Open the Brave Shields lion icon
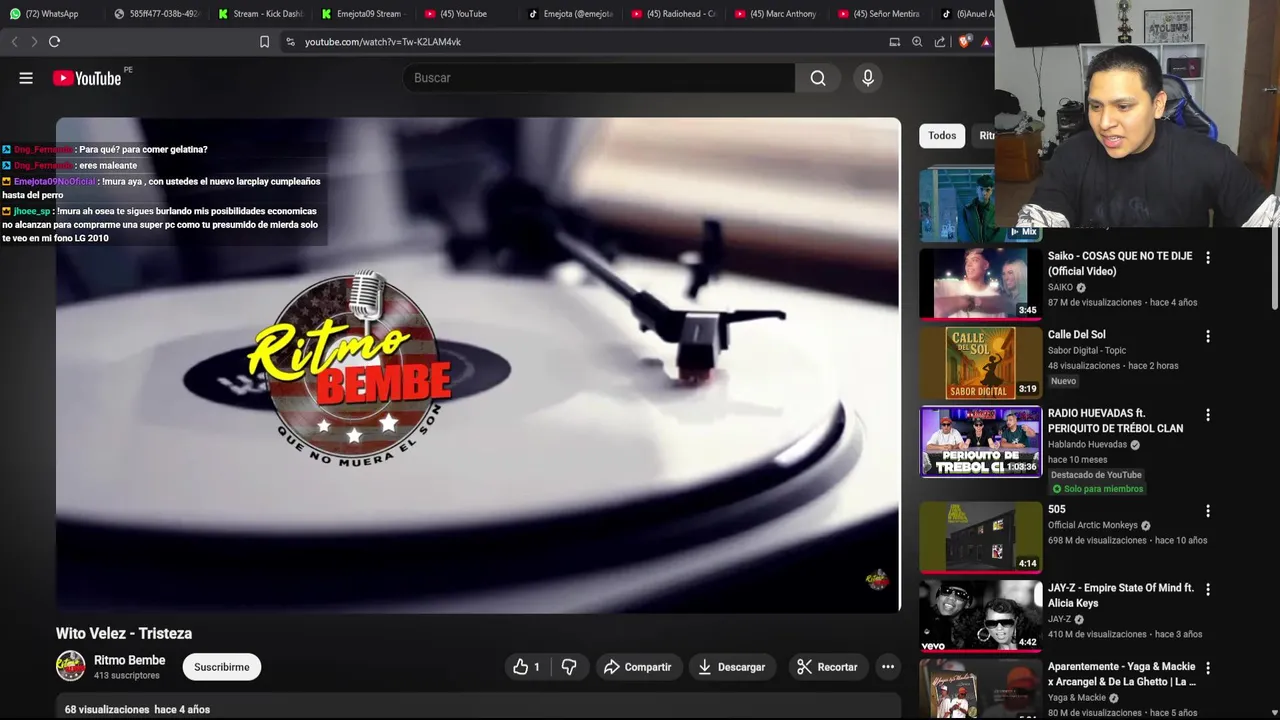The height and width of the screenshot is (720, 1280). tap(964, 42)
